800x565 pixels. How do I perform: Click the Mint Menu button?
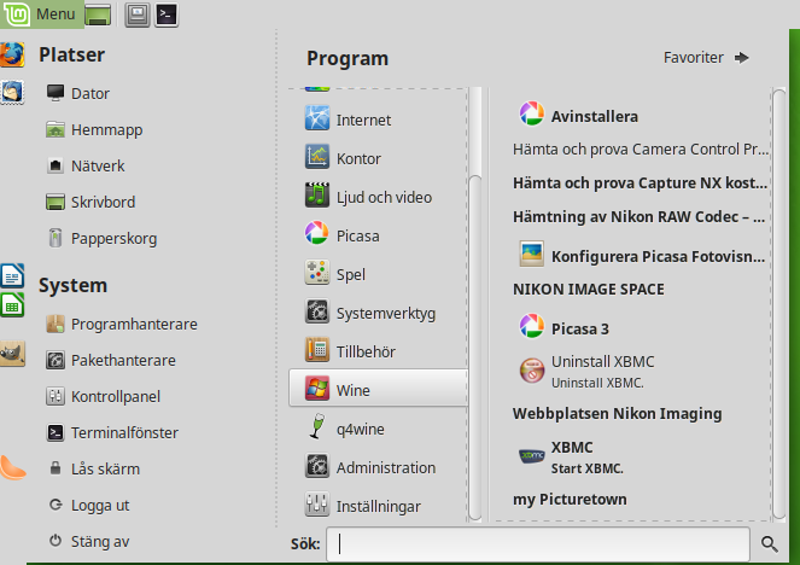42,14
